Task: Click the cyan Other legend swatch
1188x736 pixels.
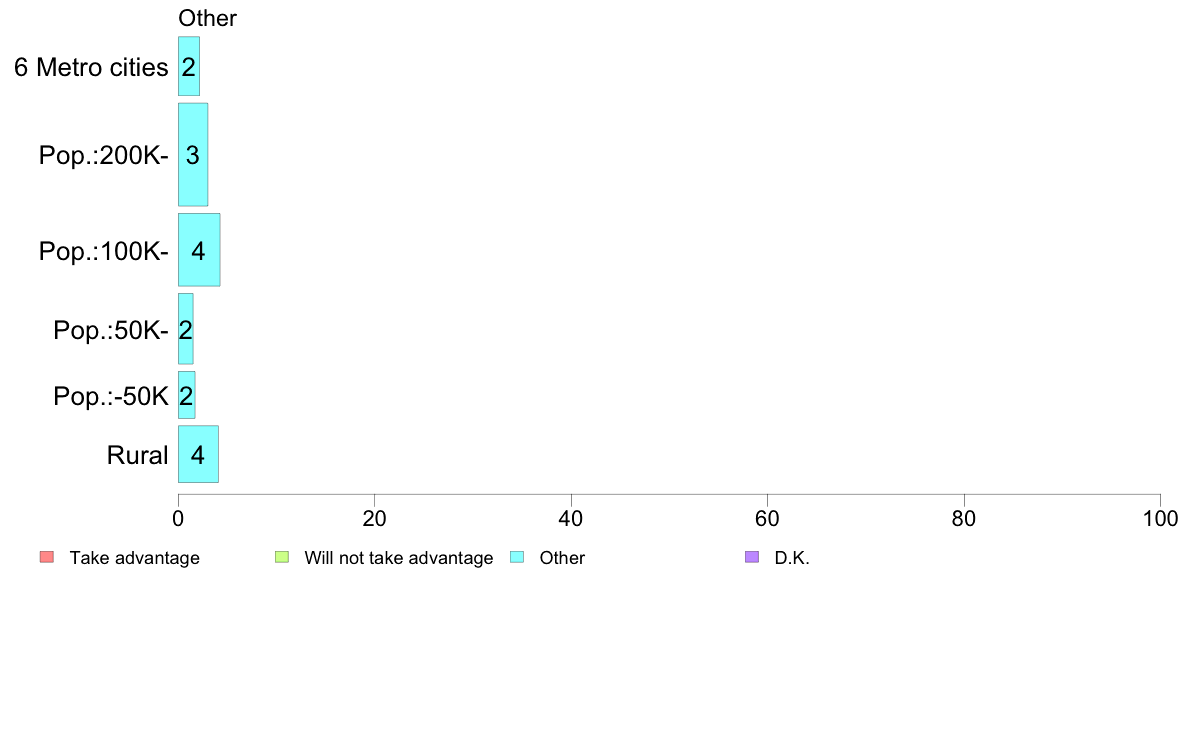Action: click(517, 557)
